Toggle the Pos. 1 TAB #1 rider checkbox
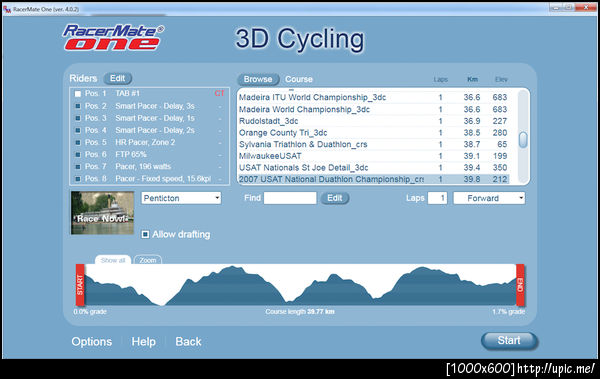 [x=78, y=94]
